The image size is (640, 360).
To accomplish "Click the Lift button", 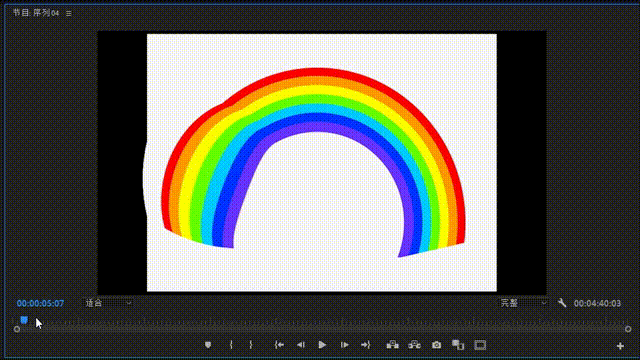I will click(393, 345).
